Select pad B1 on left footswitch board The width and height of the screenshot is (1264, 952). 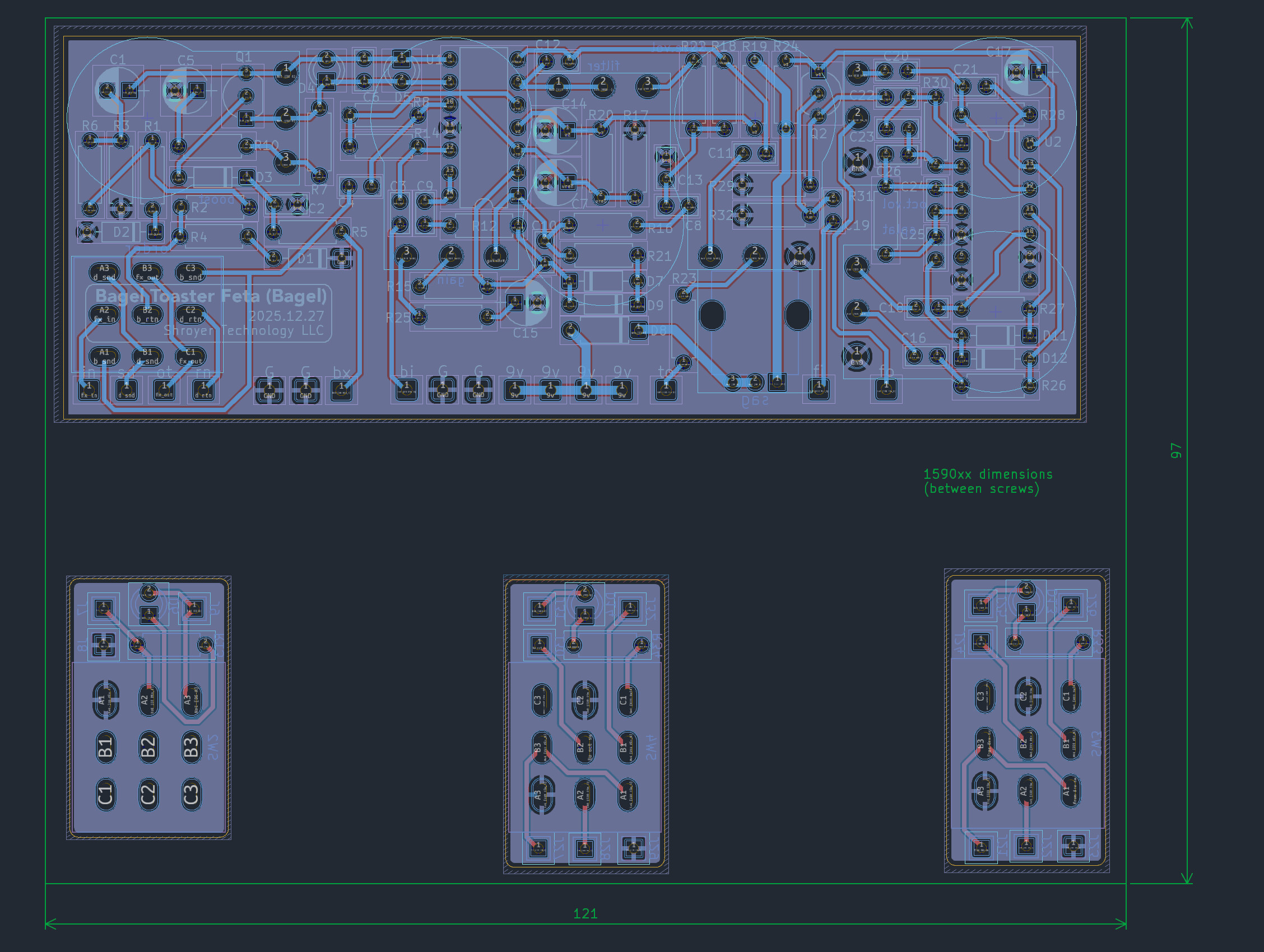pos(105,746)
